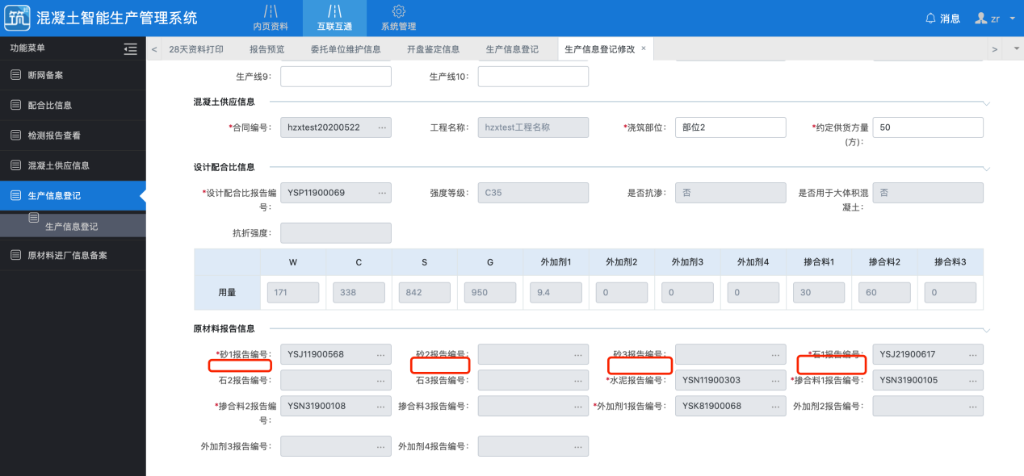1024x476 pixels.
Task: Open the 外加剂2报告编号 lookup ellipsis
Action: click(973, 406)
